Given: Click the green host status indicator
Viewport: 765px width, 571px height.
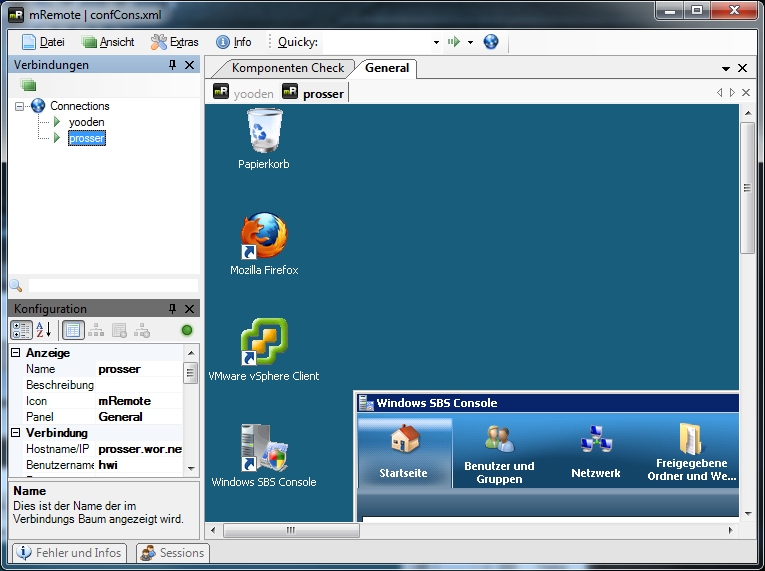Looking at the screenshot, I should coord(187,330).
